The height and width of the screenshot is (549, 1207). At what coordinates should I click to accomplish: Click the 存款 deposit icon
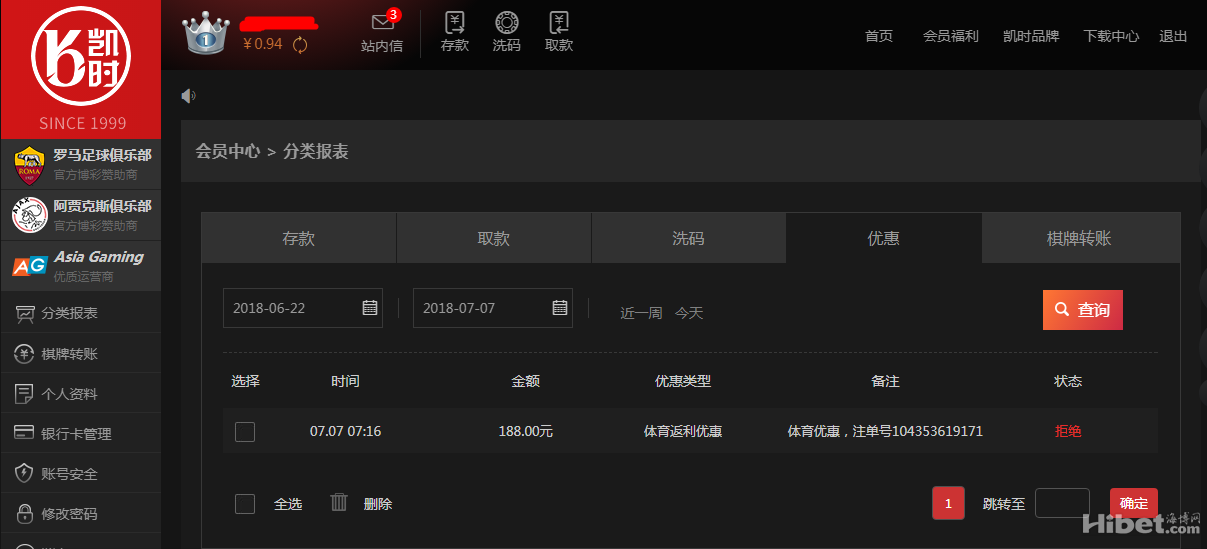455,23
